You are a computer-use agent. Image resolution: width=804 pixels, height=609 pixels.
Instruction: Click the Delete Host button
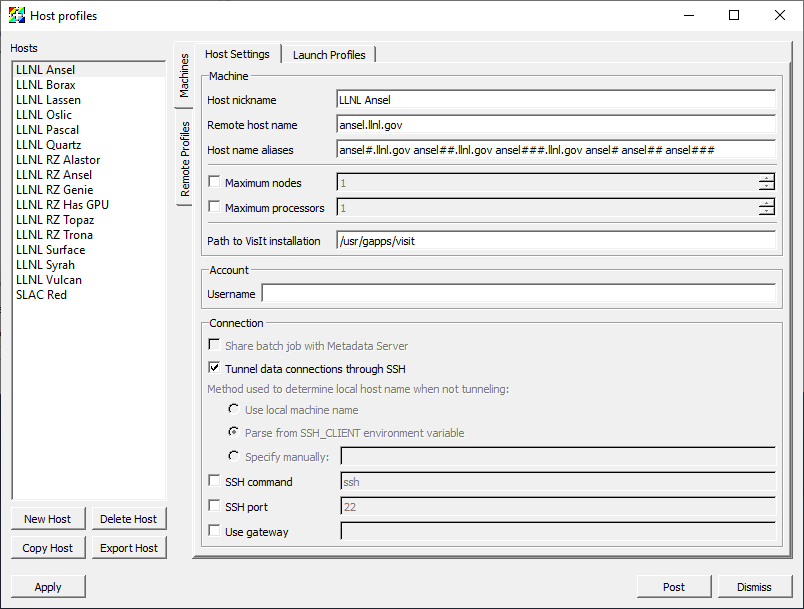(x=129, y=519)
